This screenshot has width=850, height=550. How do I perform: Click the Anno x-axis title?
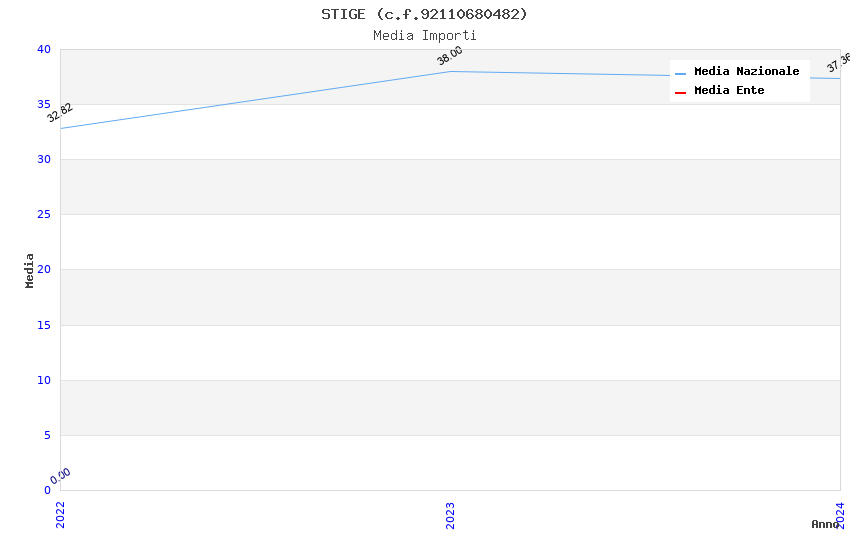tap(825, 524)
